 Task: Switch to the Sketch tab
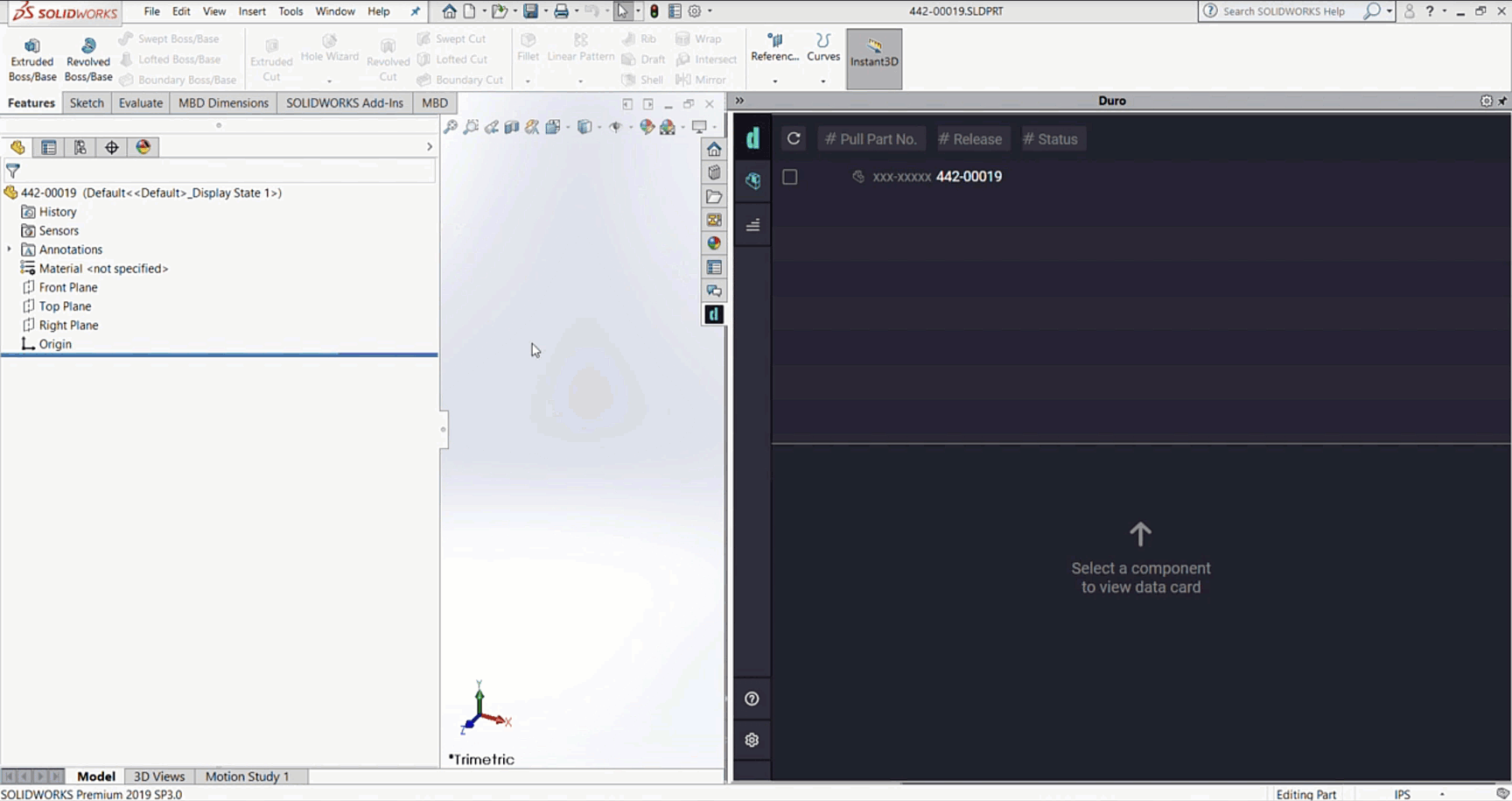[87, 102]
